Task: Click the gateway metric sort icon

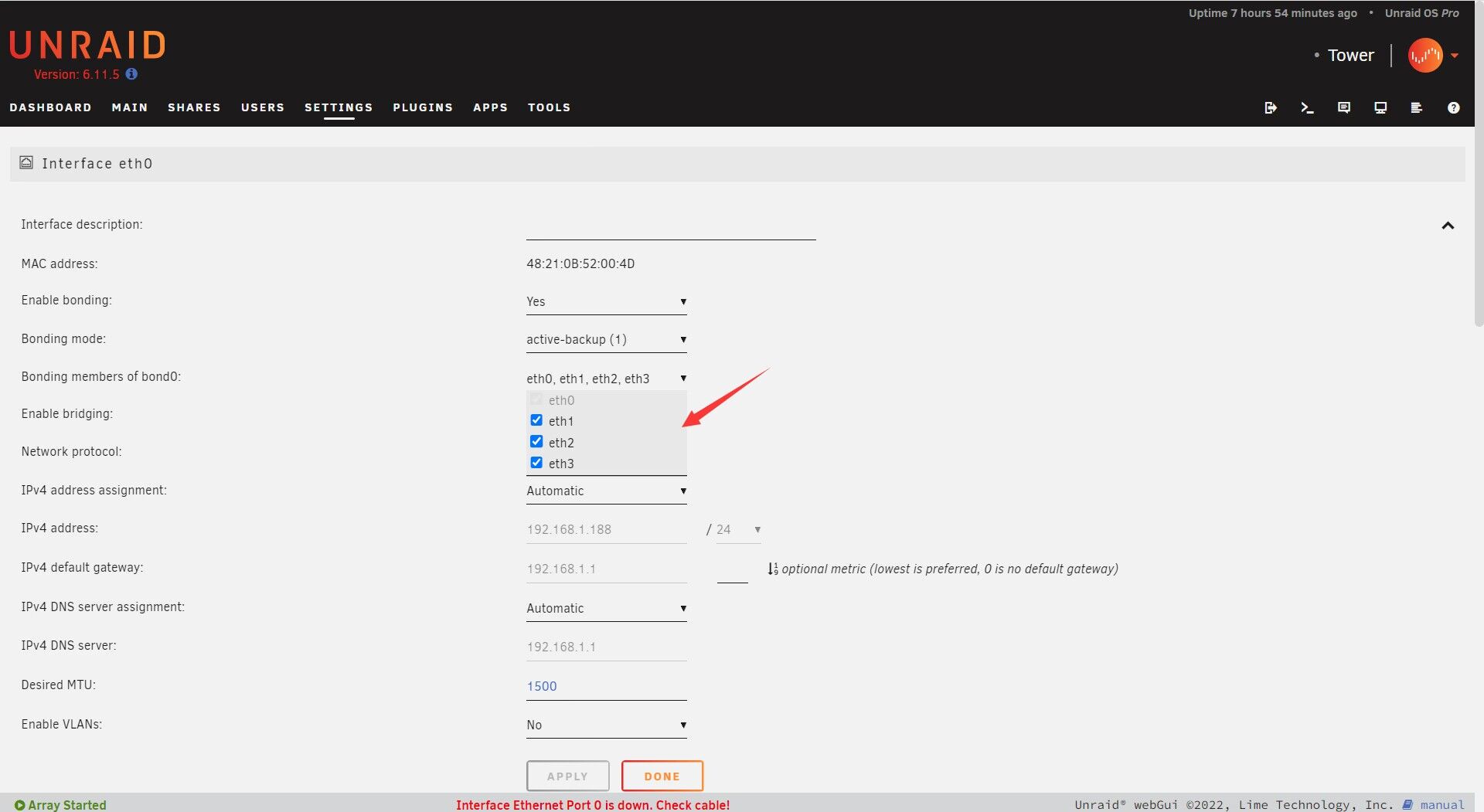Action: coord(773,569)
